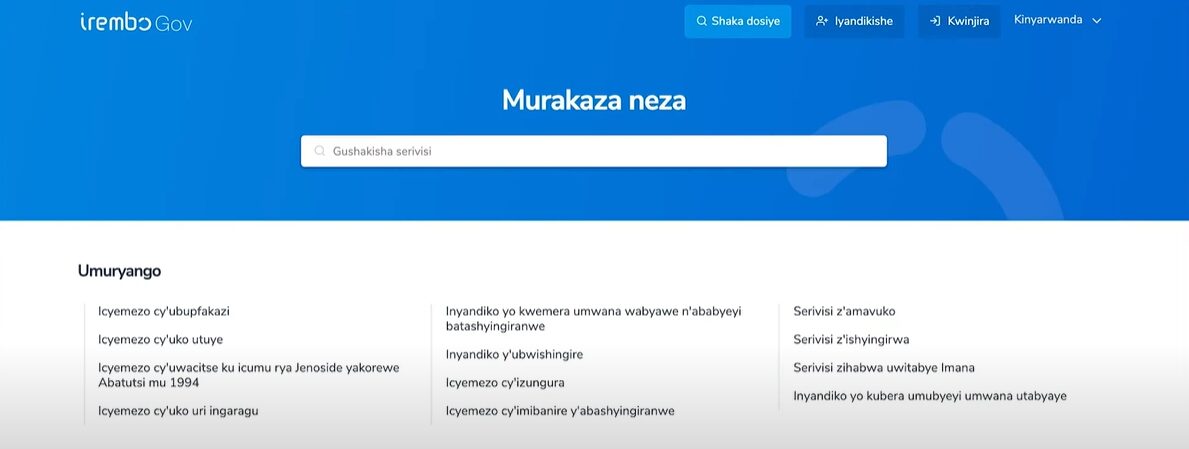Click the chevron beside Kinyarwanda
The height and width of the screenshot is (449, 1189).
pyautogui.click(x=1096, y=21)
